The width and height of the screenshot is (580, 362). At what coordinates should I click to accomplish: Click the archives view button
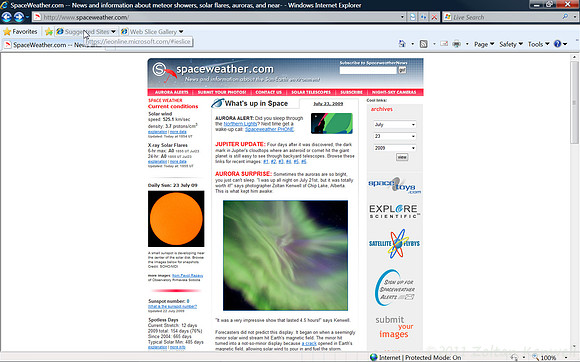click(402, 157)
